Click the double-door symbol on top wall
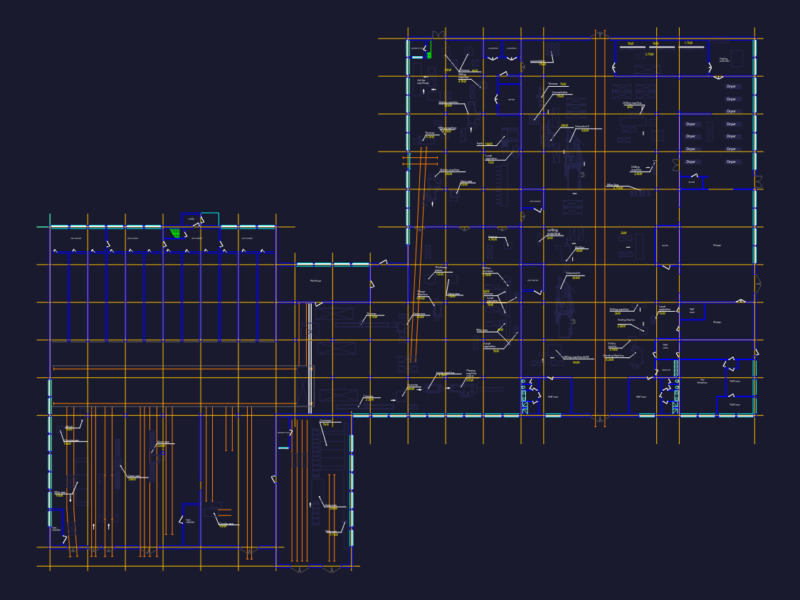Viewport: 800px width, 600px height. [600, 35]
